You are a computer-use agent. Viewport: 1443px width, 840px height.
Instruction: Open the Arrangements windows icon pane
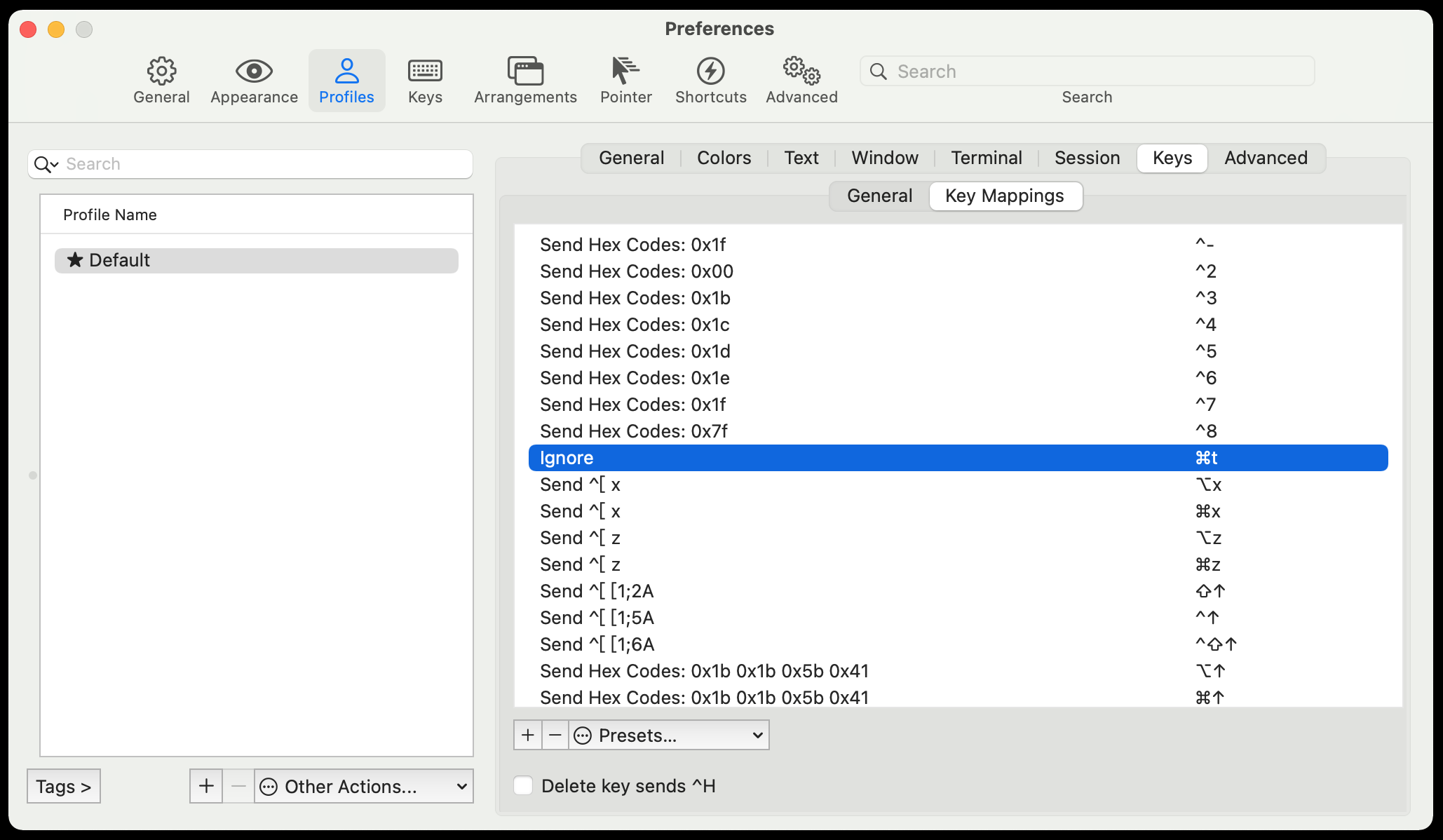pos(525,79)
